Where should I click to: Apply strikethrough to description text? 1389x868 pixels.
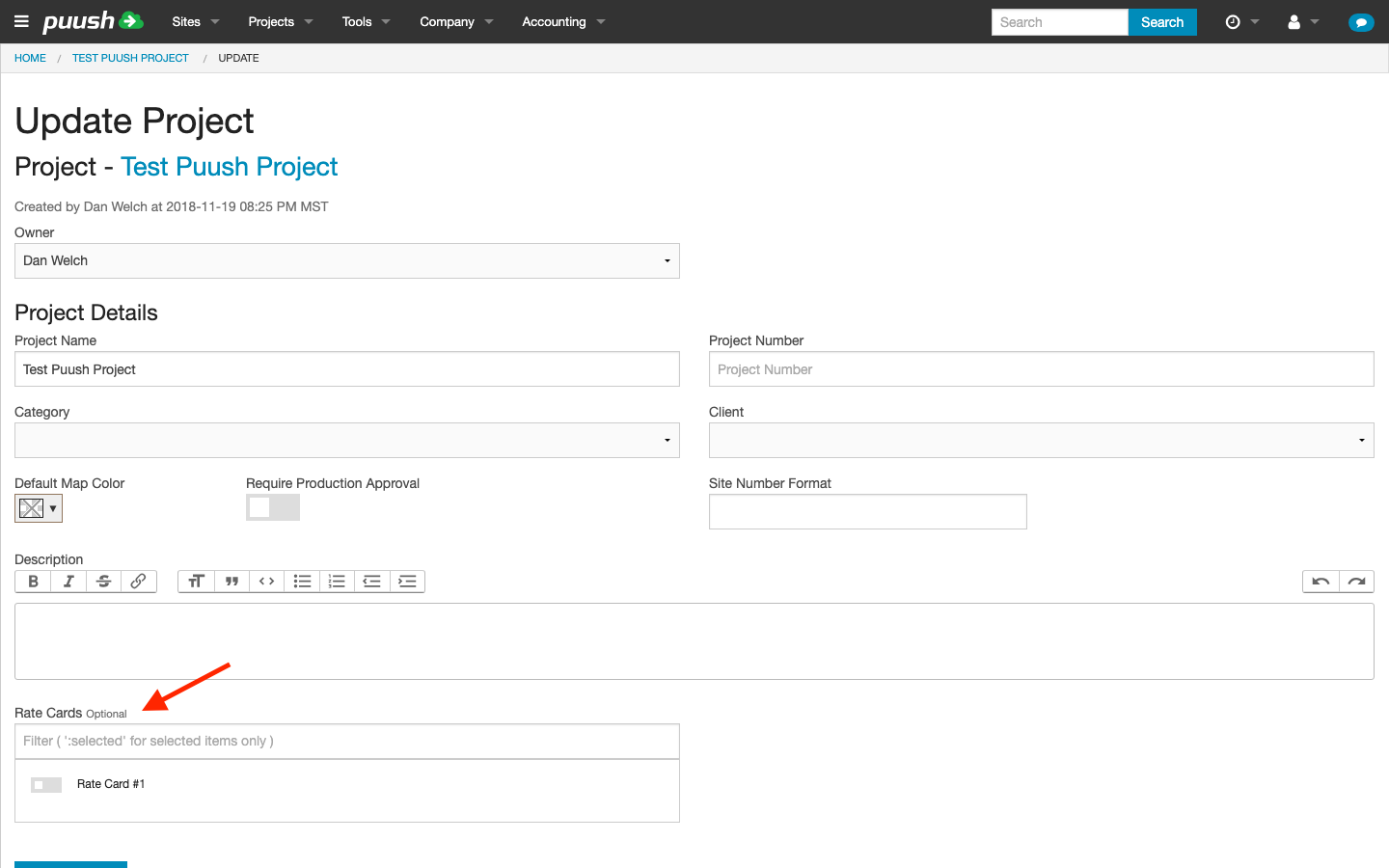tap(103, 581)
